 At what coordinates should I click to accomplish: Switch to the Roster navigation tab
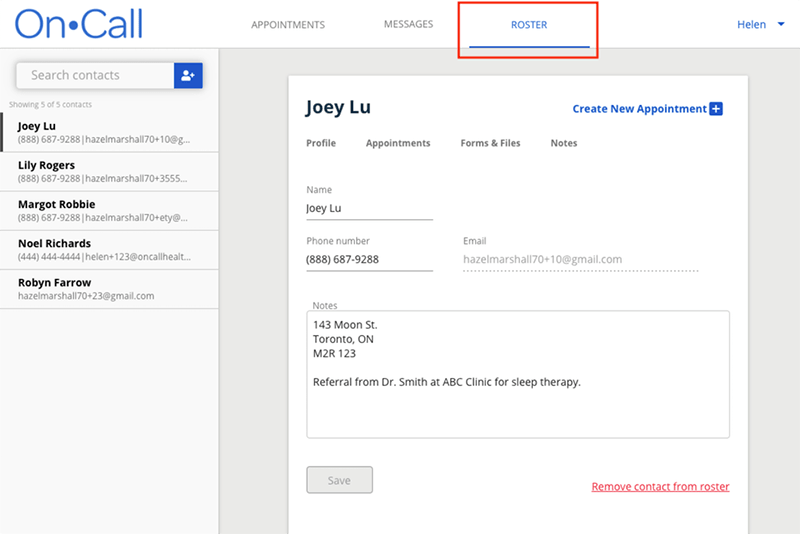coord(528,25)
